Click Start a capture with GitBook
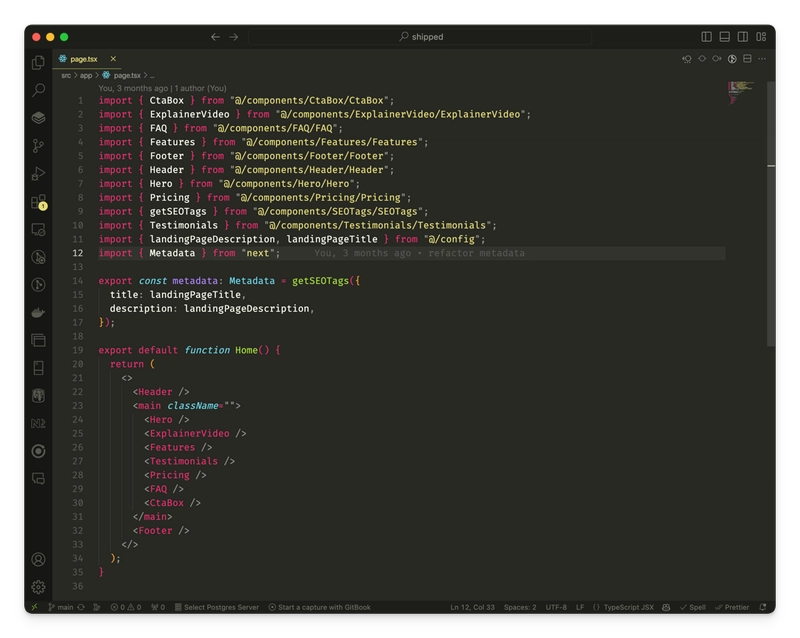This screenshot has width=800, height=638. tap(320, 607)
